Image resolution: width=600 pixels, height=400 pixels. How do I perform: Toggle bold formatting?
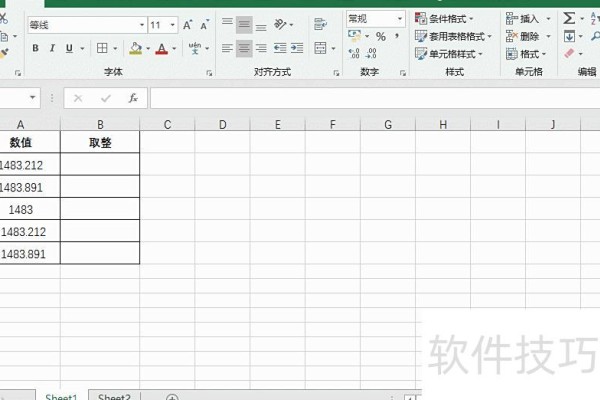(35, 48)
